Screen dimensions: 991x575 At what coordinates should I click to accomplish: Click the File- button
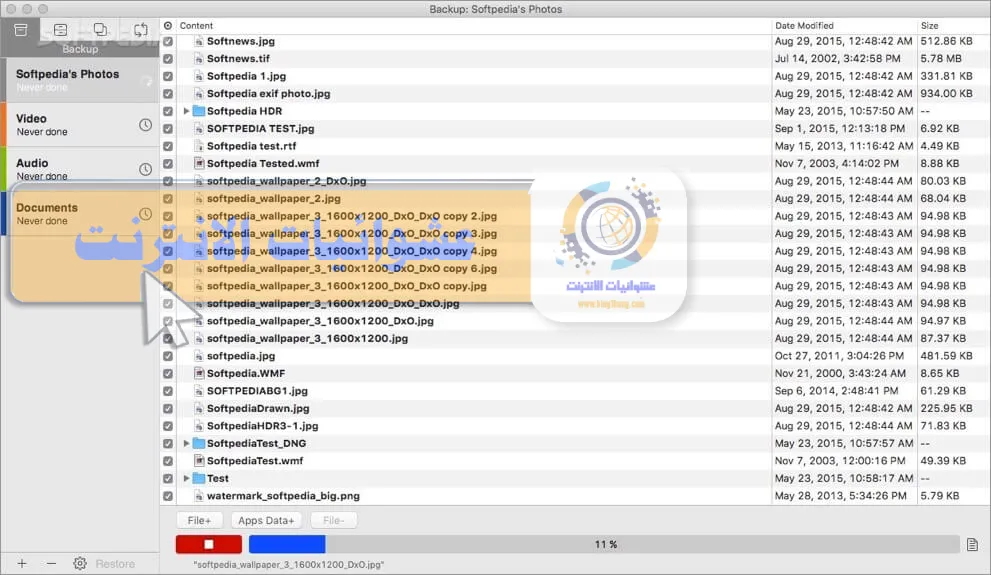coord(333,521)
